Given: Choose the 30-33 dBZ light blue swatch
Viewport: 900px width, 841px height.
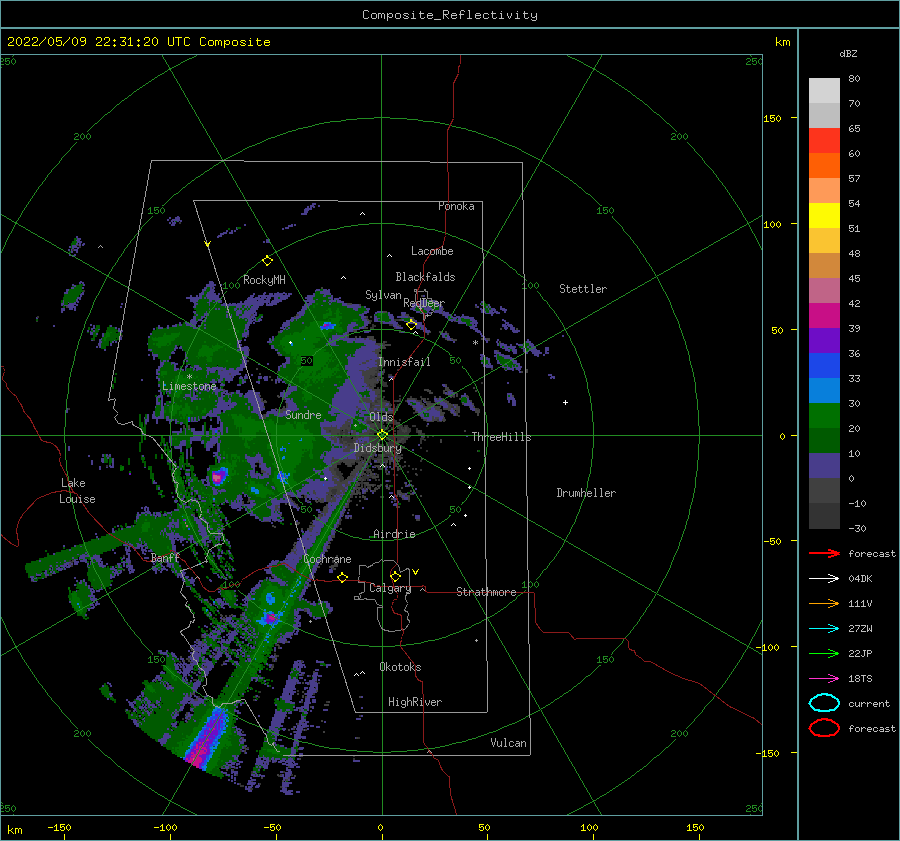Looking at the screenshot, I should click(x=824, y=391).
